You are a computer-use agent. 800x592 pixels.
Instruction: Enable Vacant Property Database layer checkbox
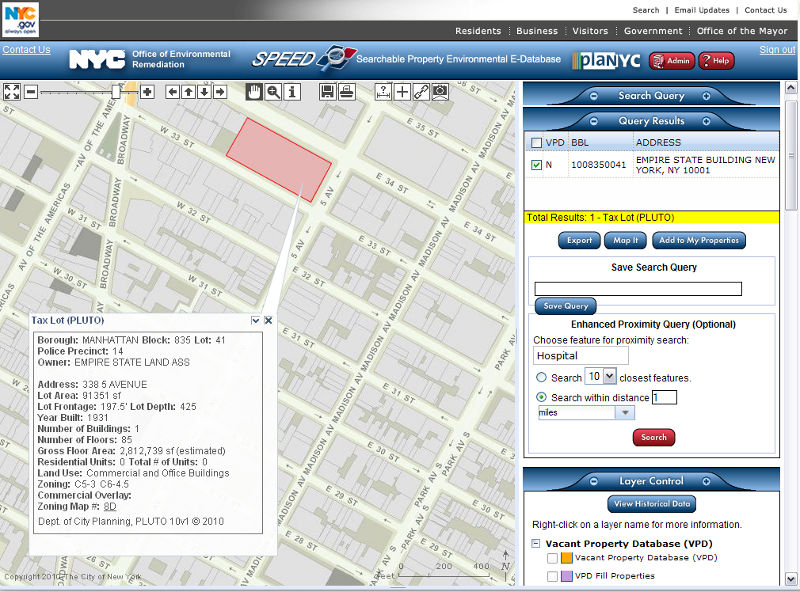pyautogui.click(x=552, y=558)
